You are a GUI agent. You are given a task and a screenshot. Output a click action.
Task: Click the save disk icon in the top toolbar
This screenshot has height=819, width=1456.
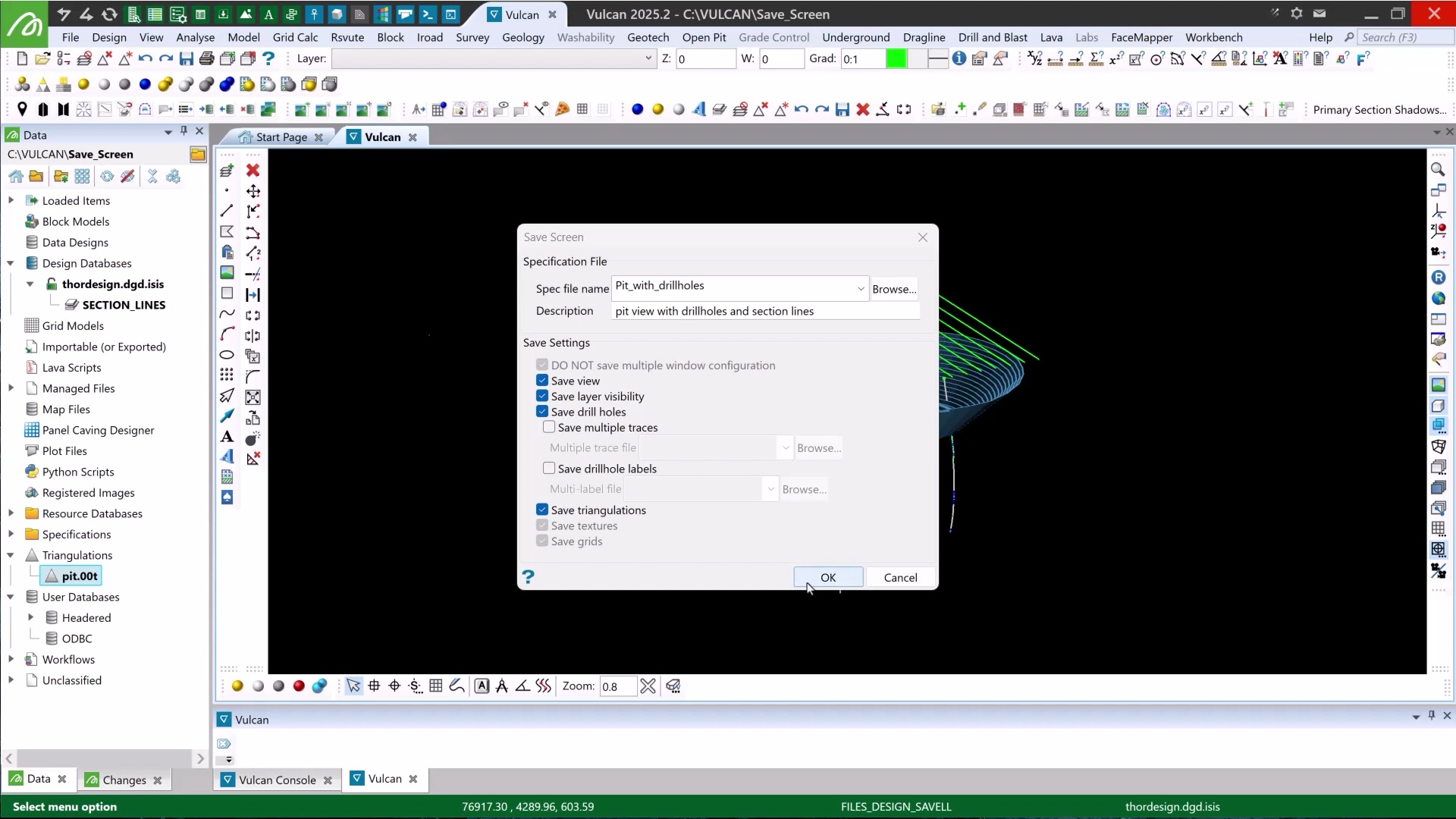(x=186, y=58)
